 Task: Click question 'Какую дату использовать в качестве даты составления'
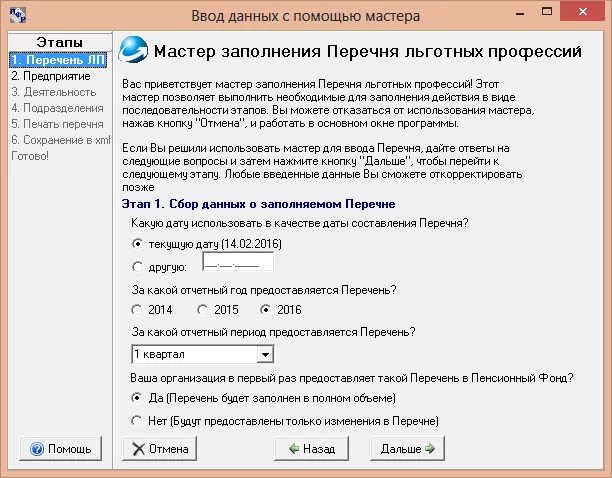(299, 223)
